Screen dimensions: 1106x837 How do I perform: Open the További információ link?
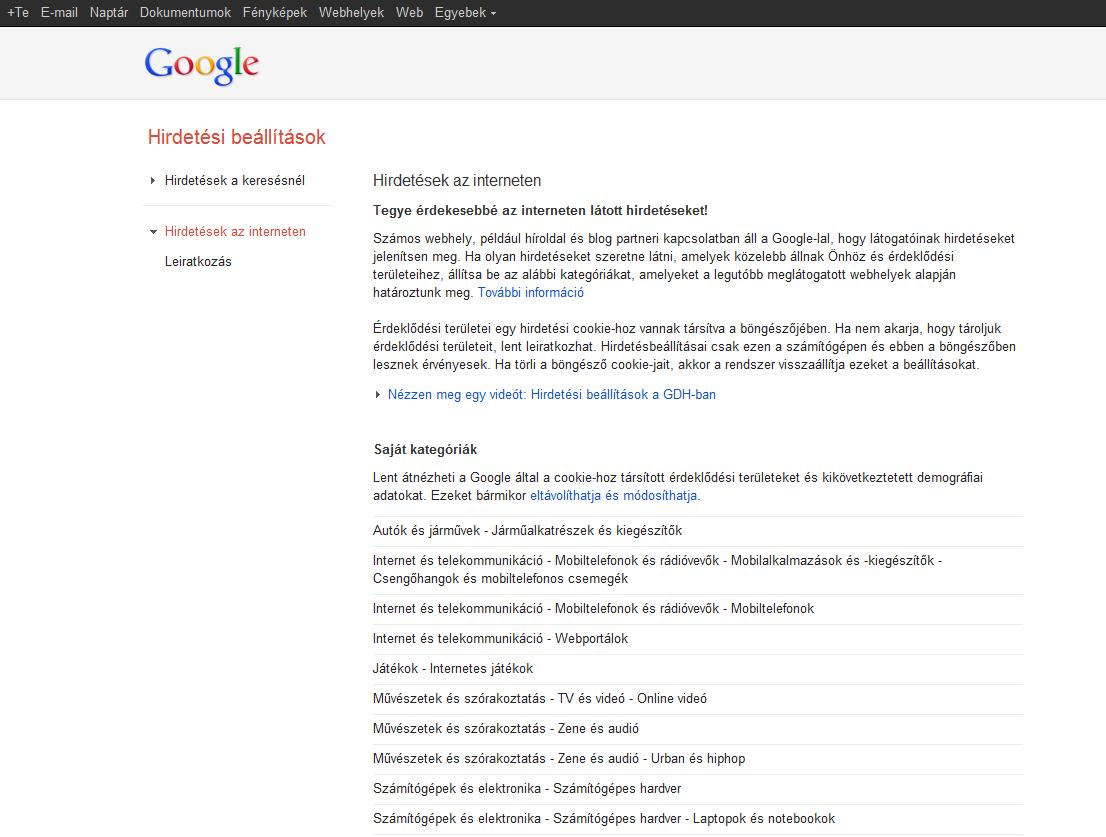click(x=530, y=293)
